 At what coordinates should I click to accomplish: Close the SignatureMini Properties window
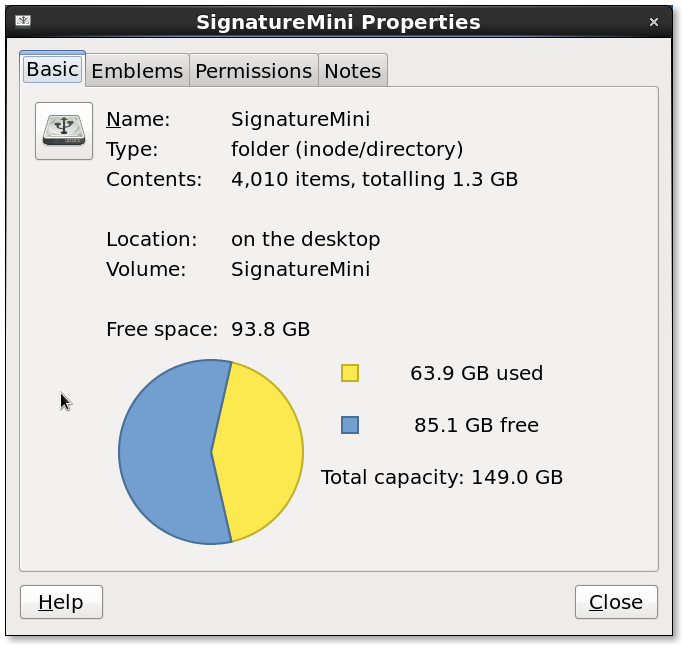(x=653, y=22)
